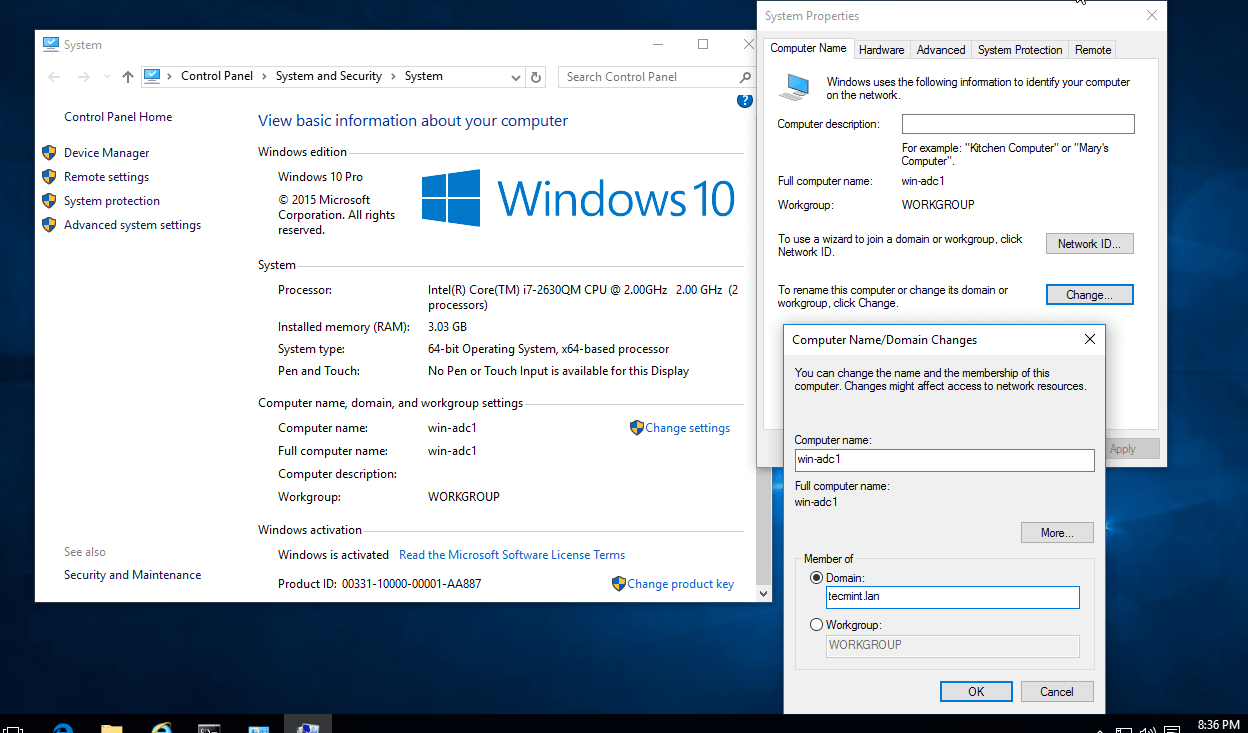Click the refresh icon beside the address bar
The height and width of the screenshot is (733, 1248).
click(x=536, y=76)
